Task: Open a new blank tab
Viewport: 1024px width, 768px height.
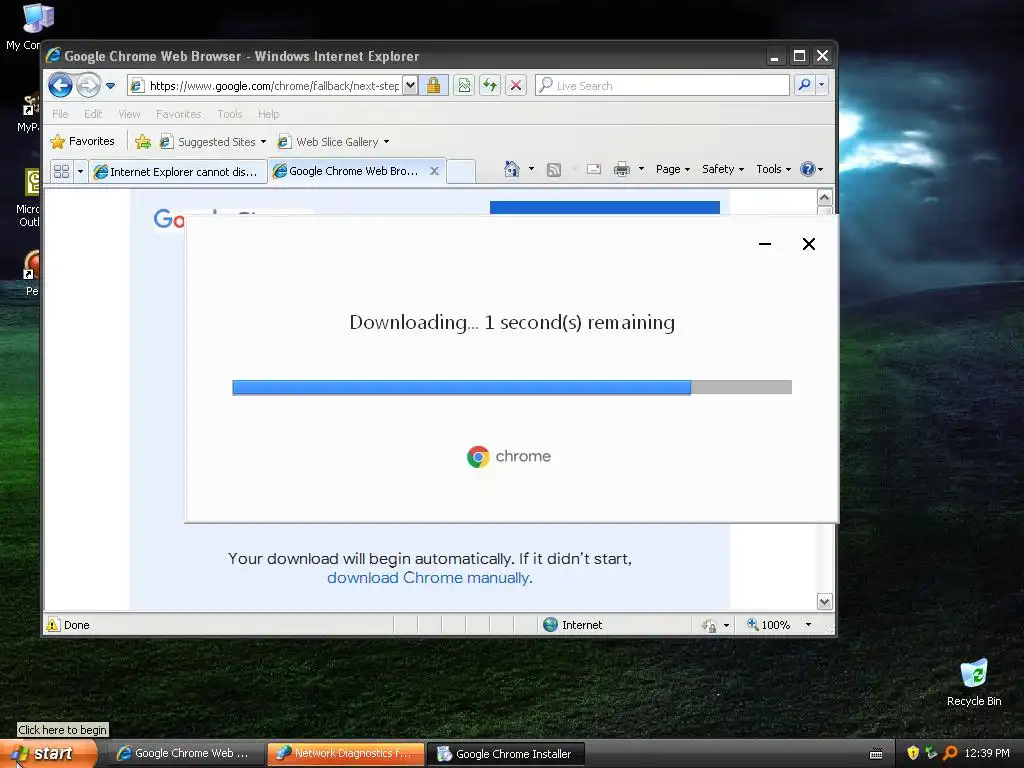Action: (461, 171)
